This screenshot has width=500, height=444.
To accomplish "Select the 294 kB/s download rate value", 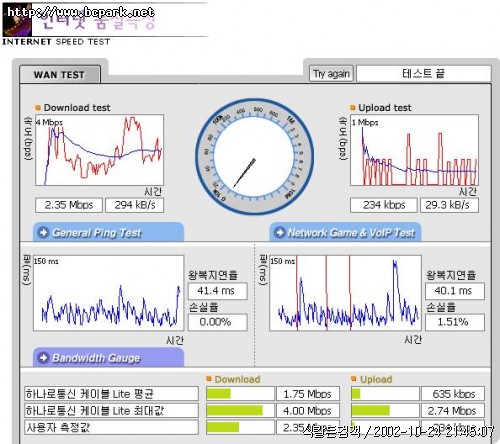I will point(135,205).
